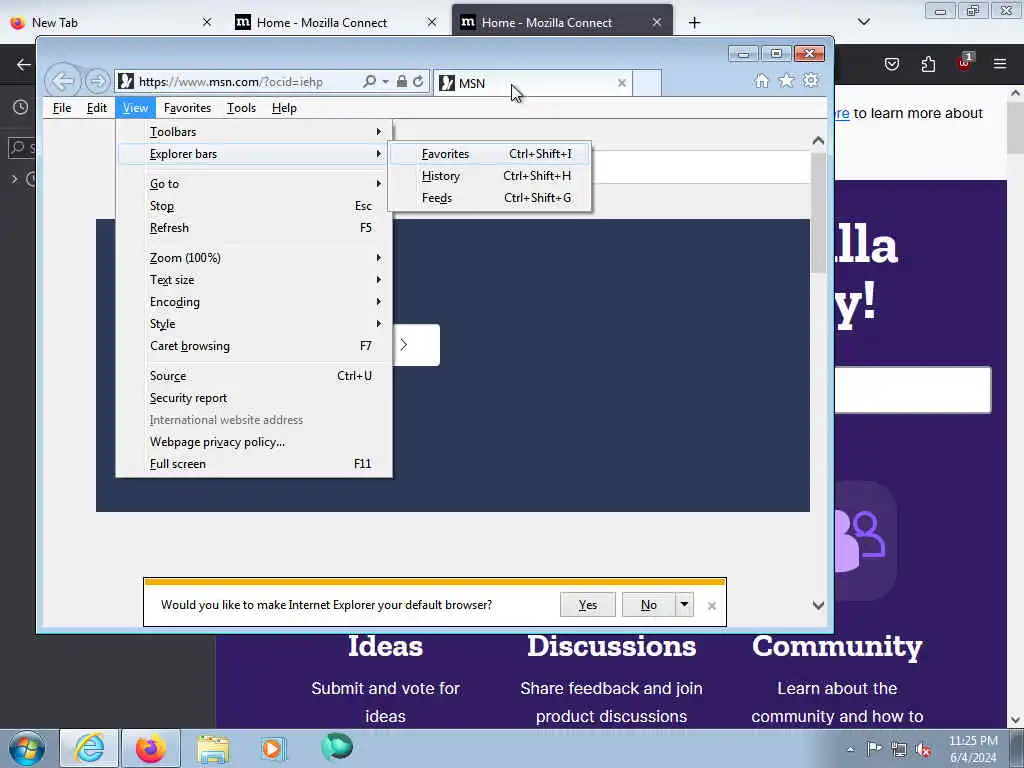Switch to the New Tab Firefox tab
The height and width of the screenshot is (768, 1024).
click(x=111, y=23)
